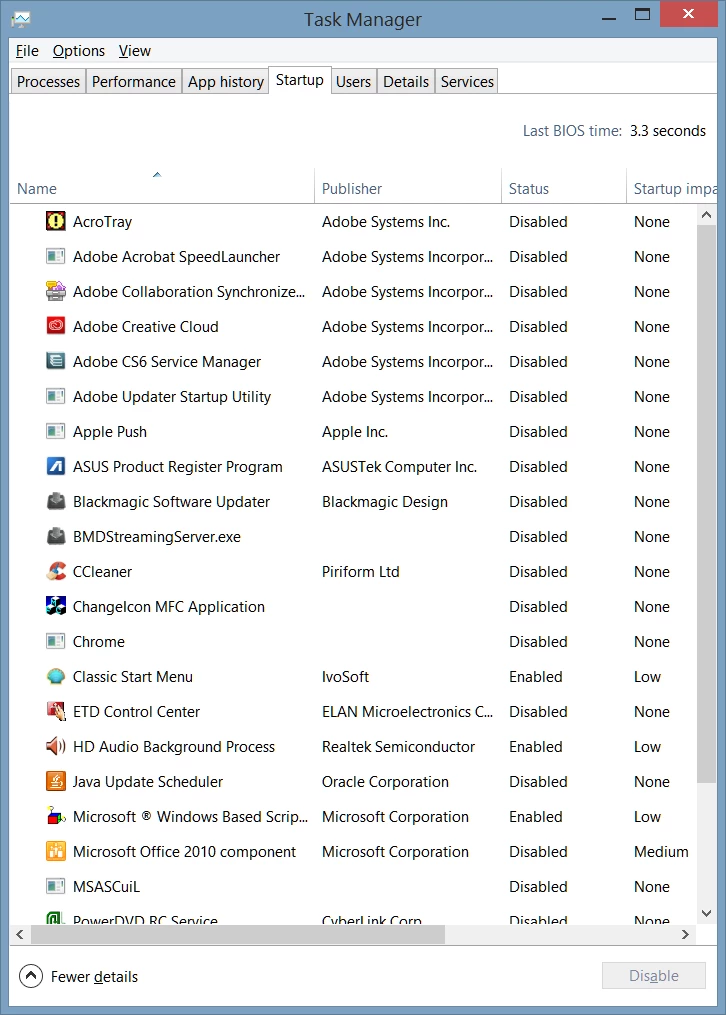Click the vertical scrollbar up arrow
This screenshot has height=1015, width=726.
tap(707, 215)
